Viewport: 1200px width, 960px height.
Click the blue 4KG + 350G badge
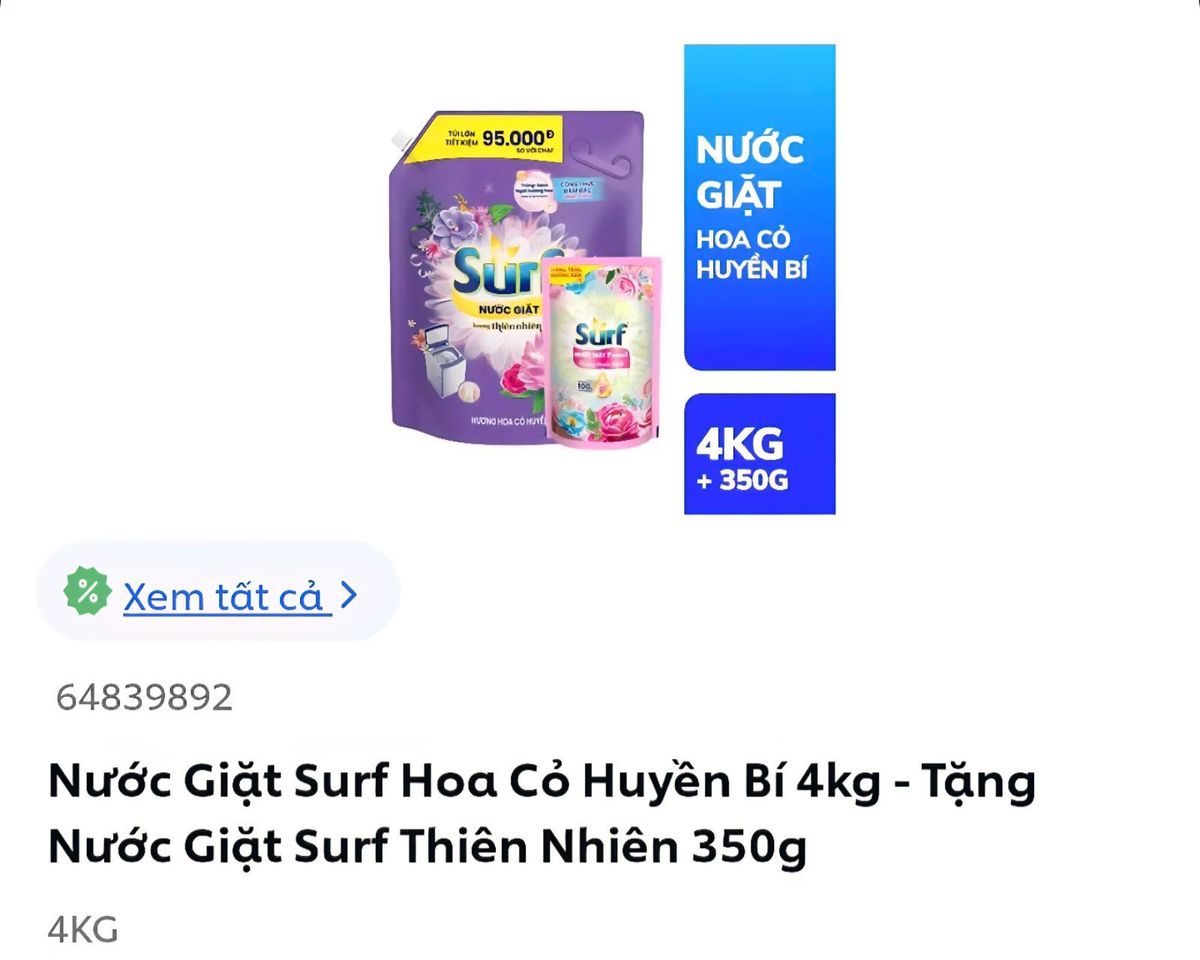(x=759, y=454)
